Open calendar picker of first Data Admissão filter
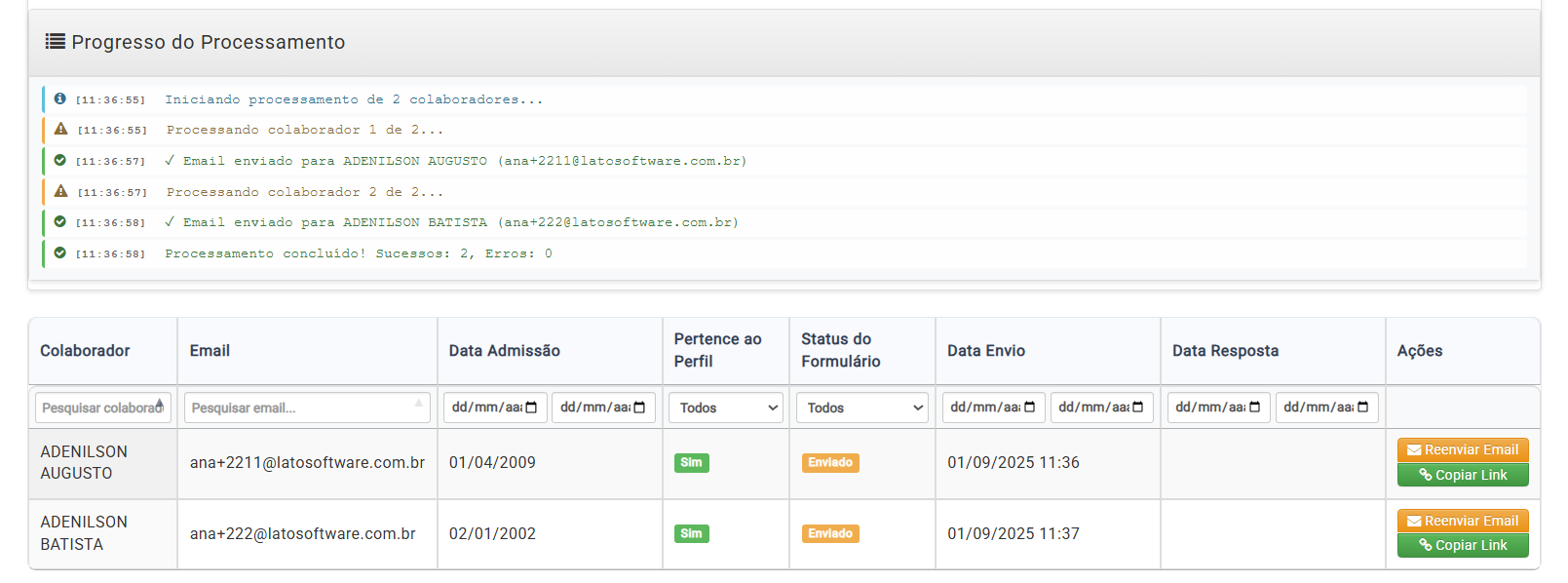This screenshot has width=1568, height=583. pyautogui.click(x=531, y=408)
